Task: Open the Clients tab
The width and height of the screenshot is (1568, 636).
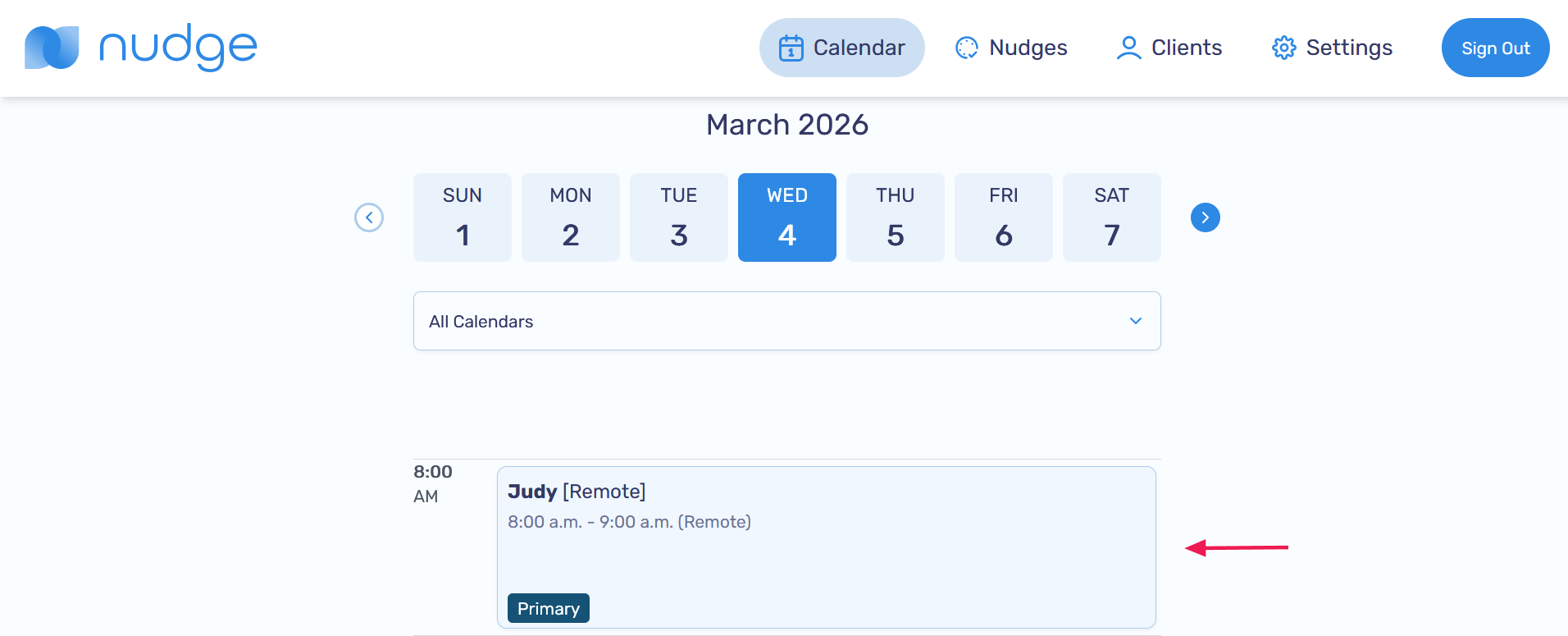Action: 1169,48
